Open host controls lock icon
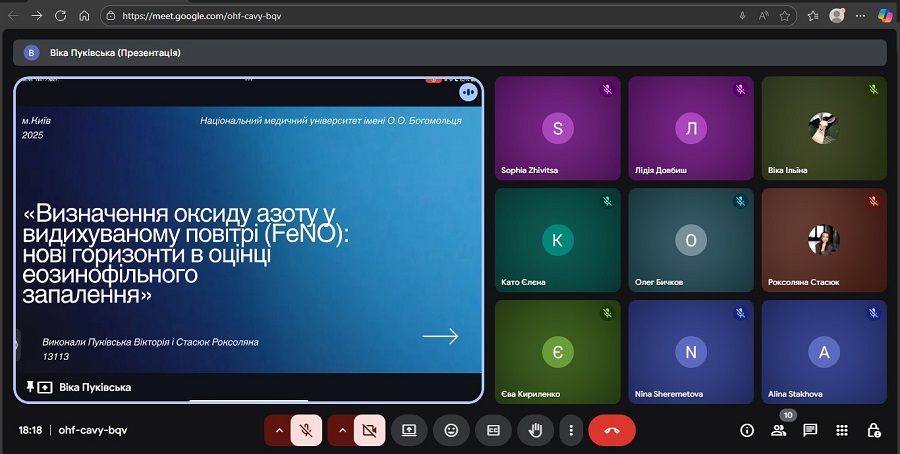This screenshot has width=900, height=454. [874, 430]
